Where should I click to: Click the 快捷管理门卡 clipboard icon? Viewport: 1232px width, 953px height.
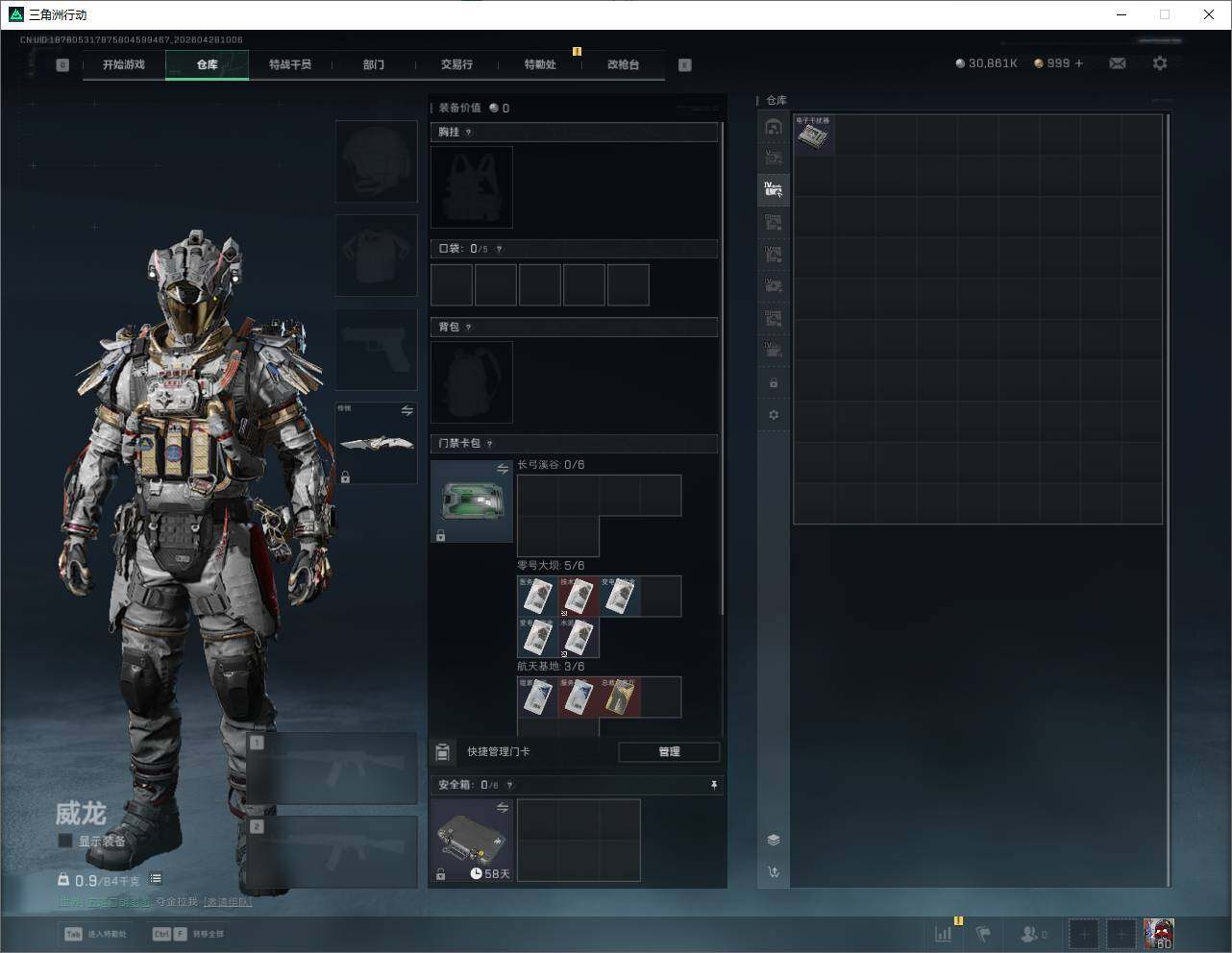[443, 752]
